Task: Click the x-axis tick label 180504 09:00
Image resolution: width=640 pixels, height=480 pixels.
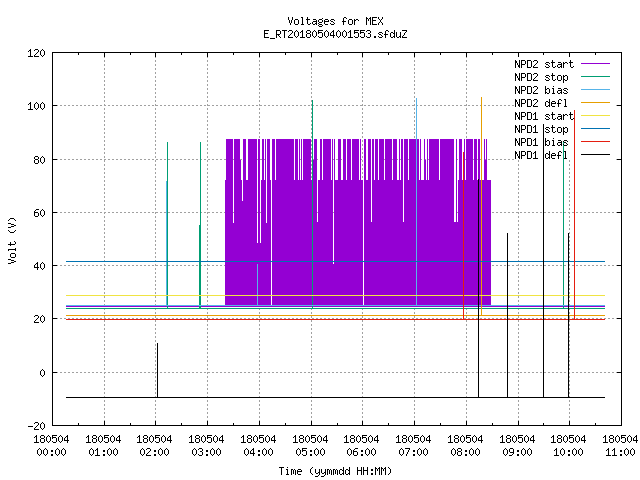Action: coord(517,446)
